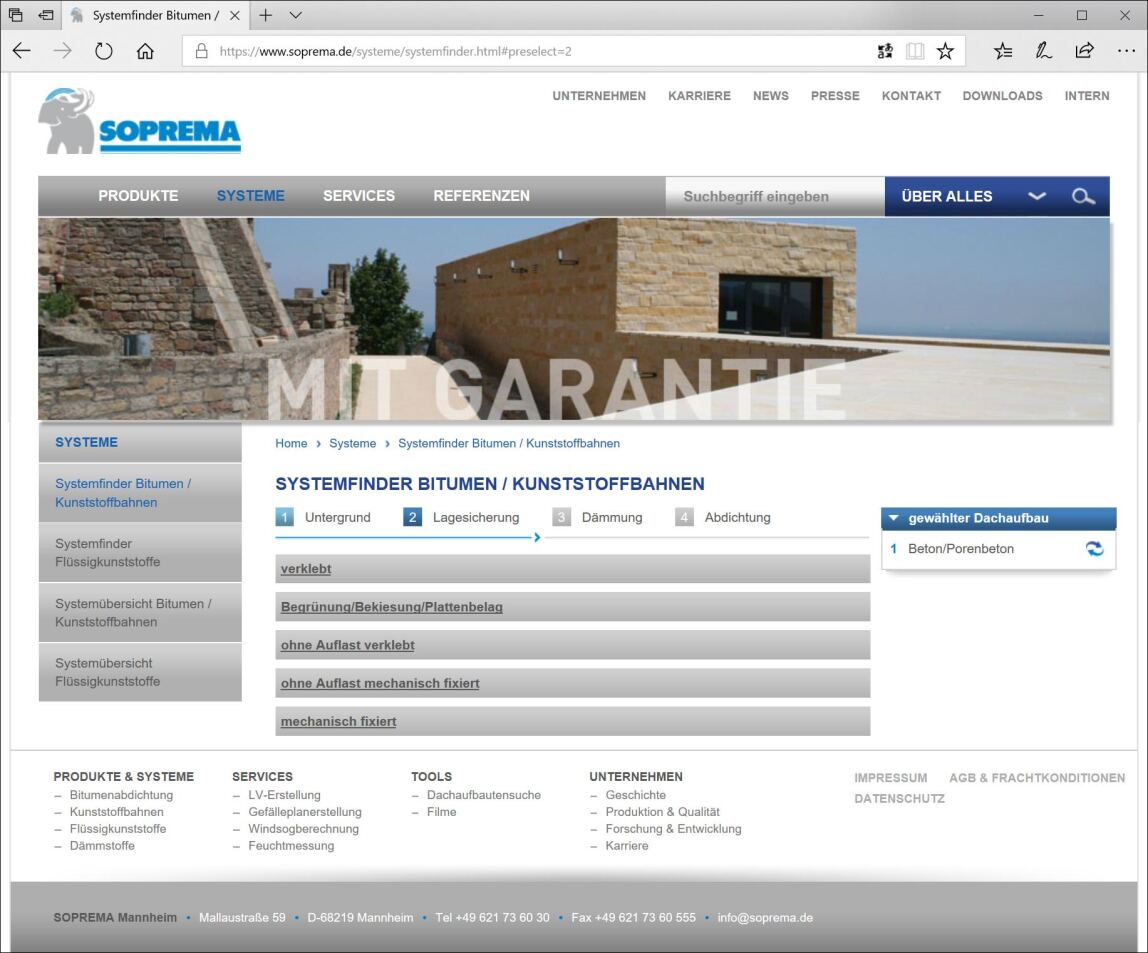Open the KARRIERE top link
This screenshot has height=953, width=1148.
click(699, 96)
